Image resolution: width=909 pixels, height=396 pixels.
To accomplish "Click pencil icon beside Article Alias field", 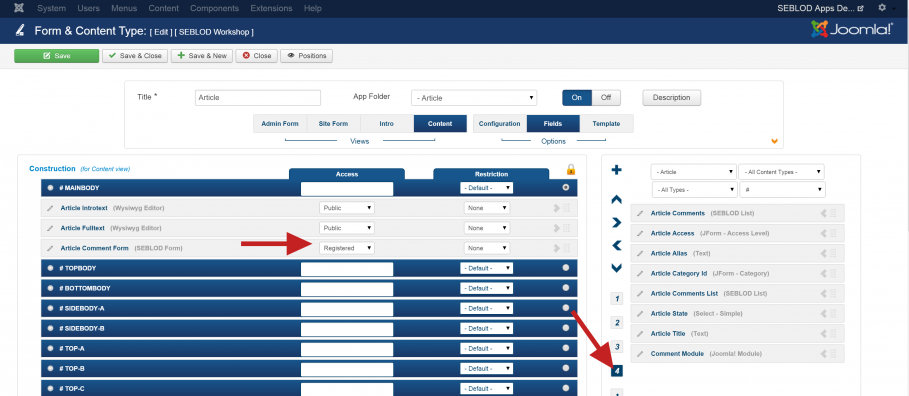I will (640, 253).
